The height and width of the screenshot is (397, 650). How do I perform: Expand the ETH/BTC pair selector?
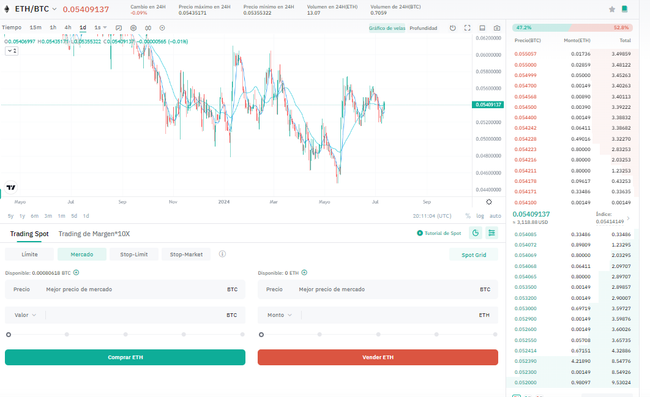[54, 9]
